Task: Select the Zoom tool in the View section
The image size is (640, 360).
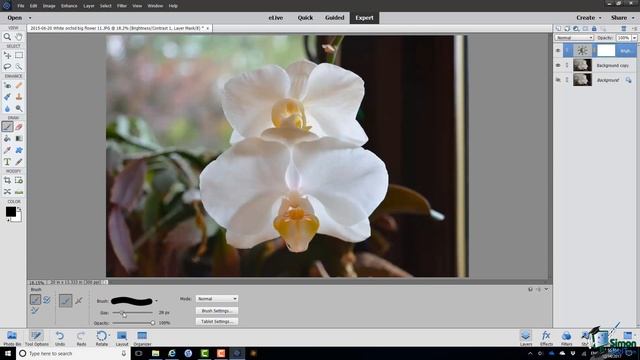Action: pyautogui.click(x=7, y=37)
